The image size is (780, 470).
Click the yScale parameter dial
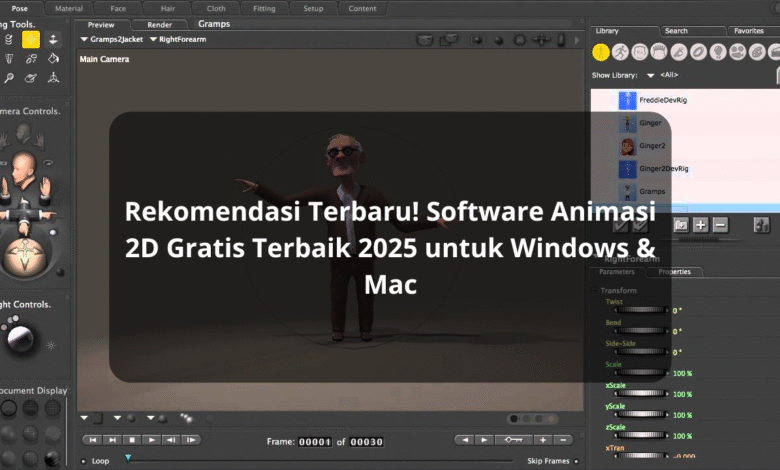[641, 414]
